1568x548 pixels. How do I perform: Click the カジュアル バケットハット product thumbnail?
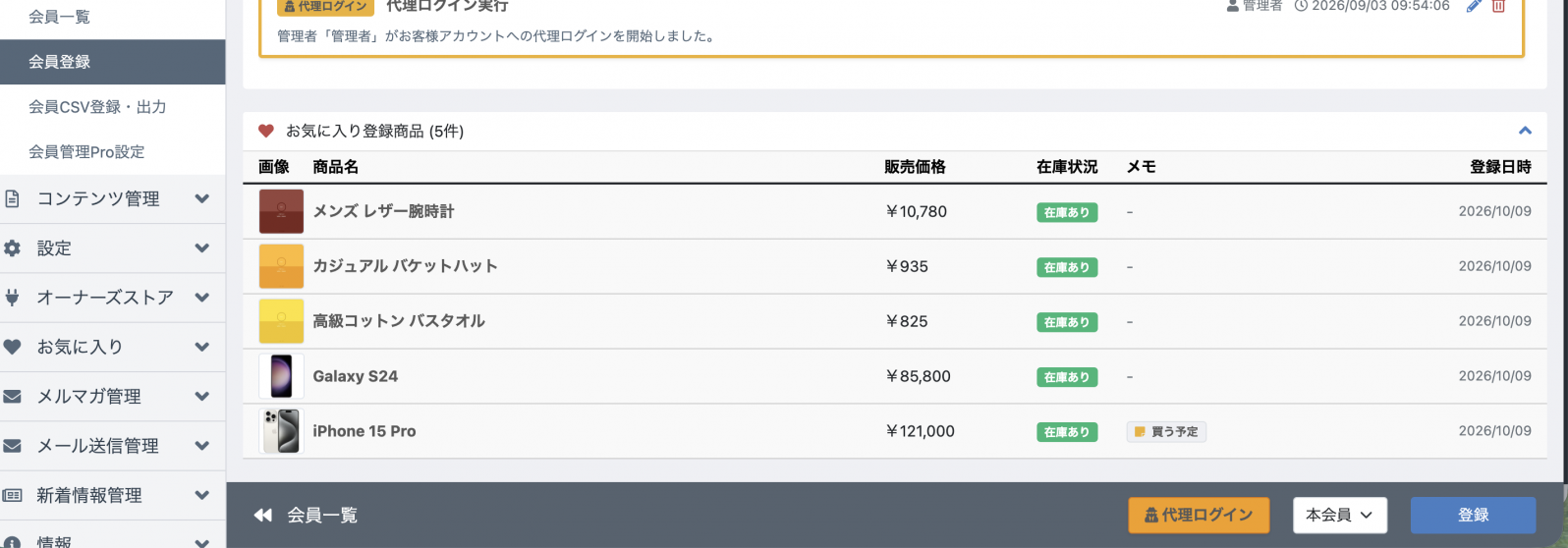(281, 266)
